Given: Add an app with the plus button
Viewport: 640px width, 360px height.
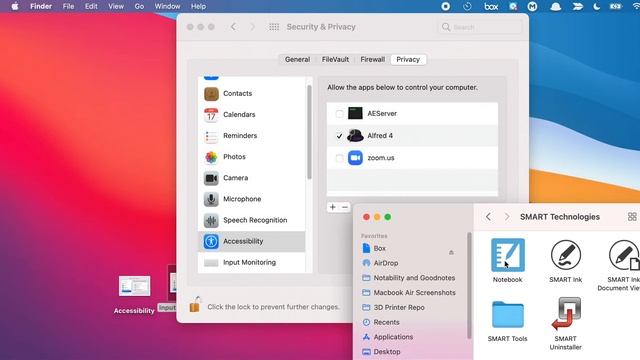Looking at the screenshot, I should coord(333,207).
